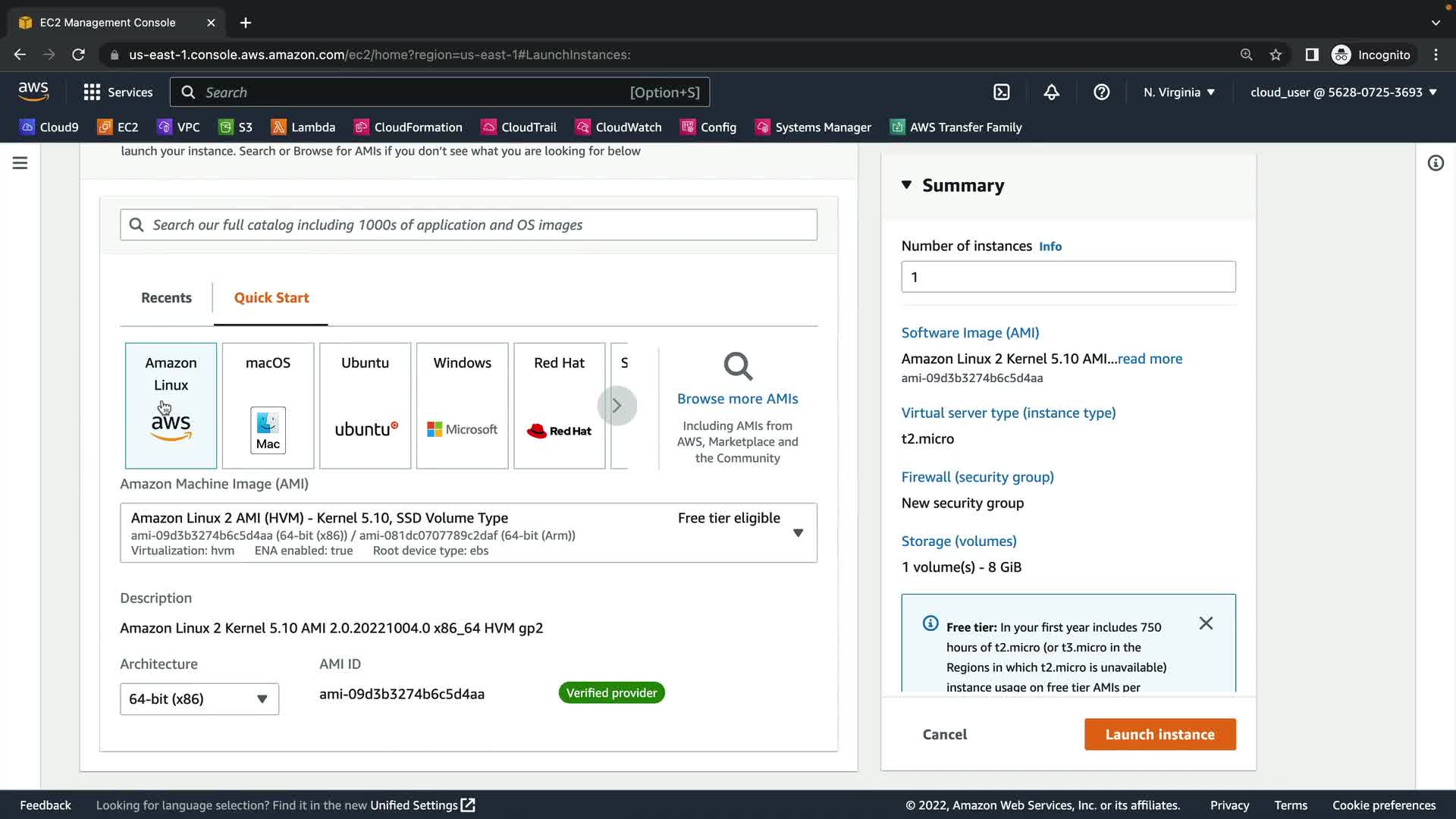The height and width of the screenshot is (819, 1456).
Task: Open the notifications bell
Action: point(1051,93)
